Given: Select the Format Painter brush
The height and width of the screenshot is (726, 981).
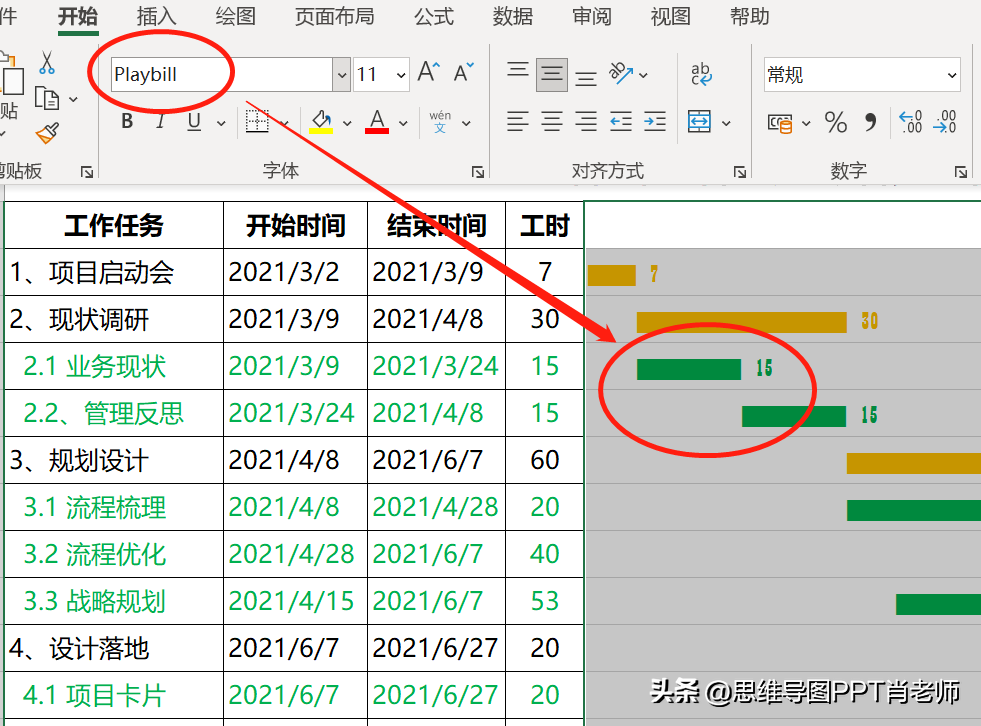Looking at the screenshot, I should [48, 133].
